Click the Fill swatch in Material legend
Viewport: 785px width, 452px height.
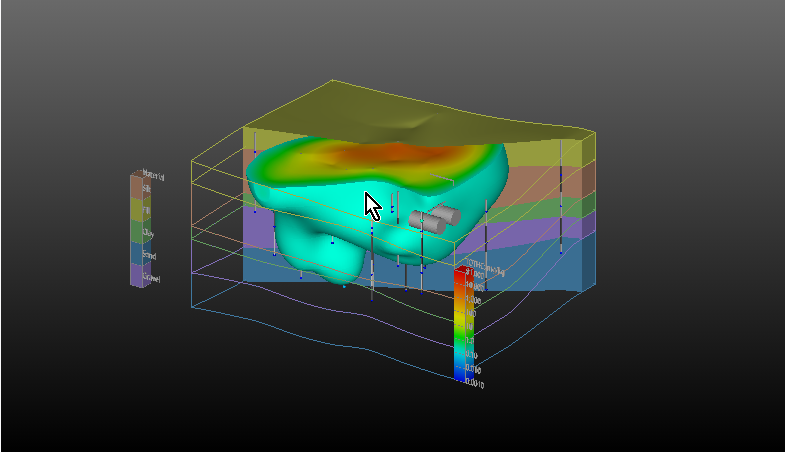tap(136, 208)
